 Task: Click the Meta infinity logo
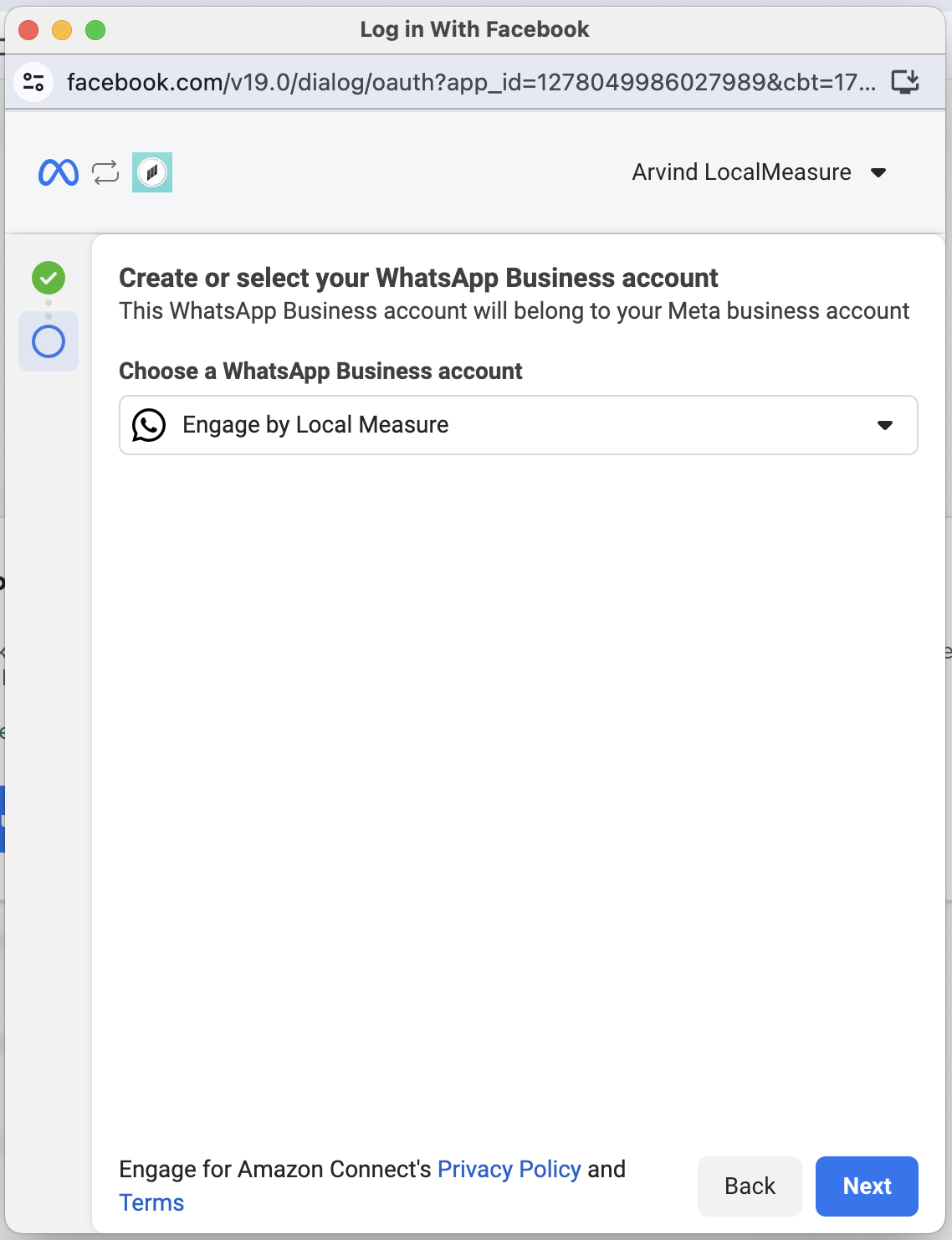59,172
